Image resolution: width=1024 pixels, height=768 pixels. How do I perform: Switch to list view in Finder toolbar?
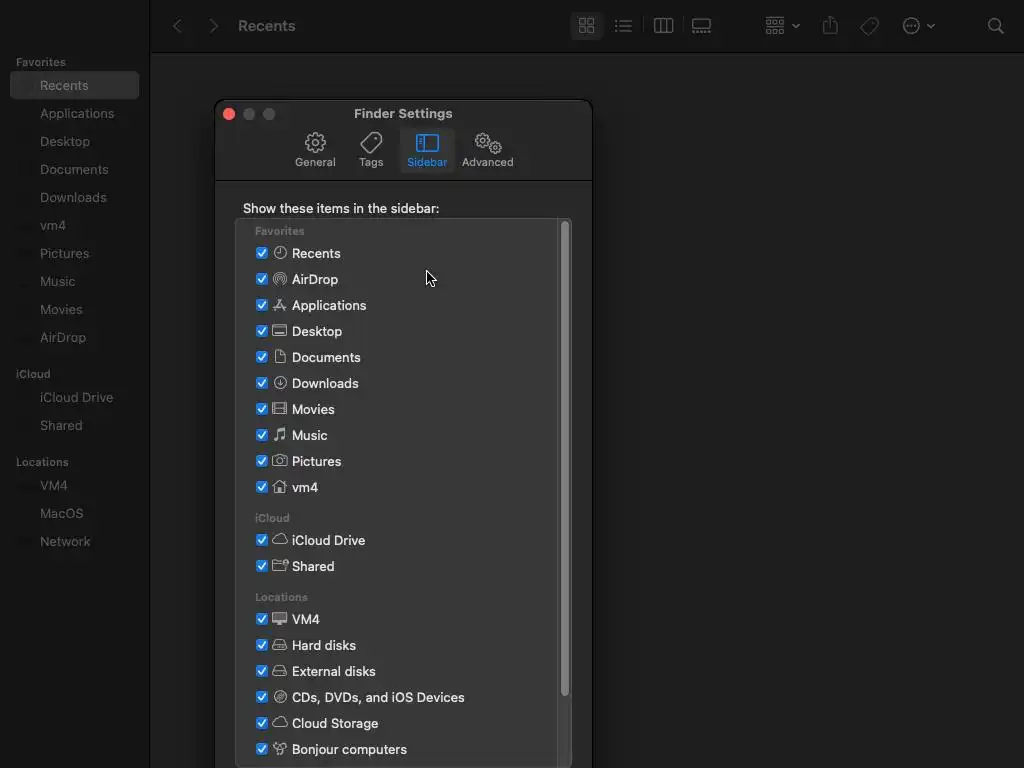[623, 26]
